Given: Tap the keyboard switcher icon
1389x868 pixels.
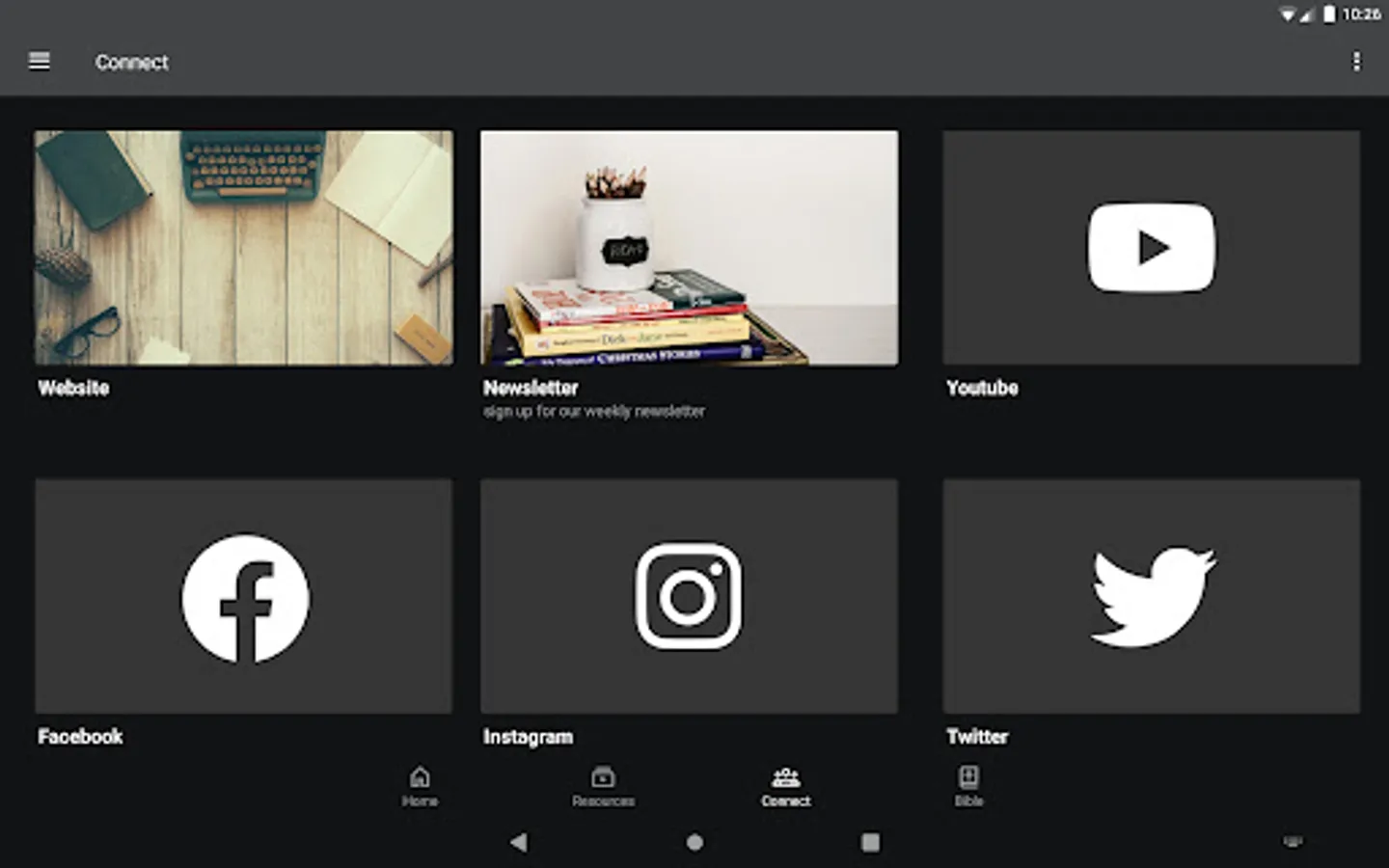Looking at the screenshot, I should pos(1293,842).
